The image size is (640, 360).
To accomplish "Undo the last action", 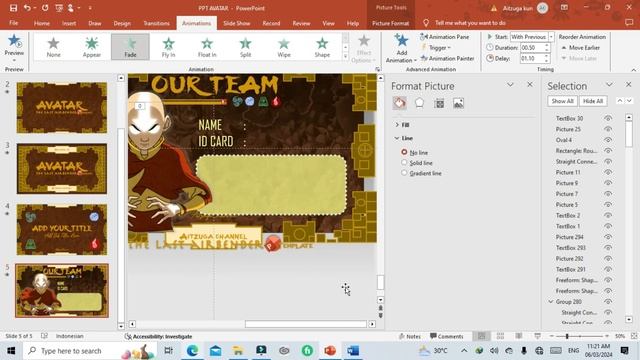I will 27,8.
